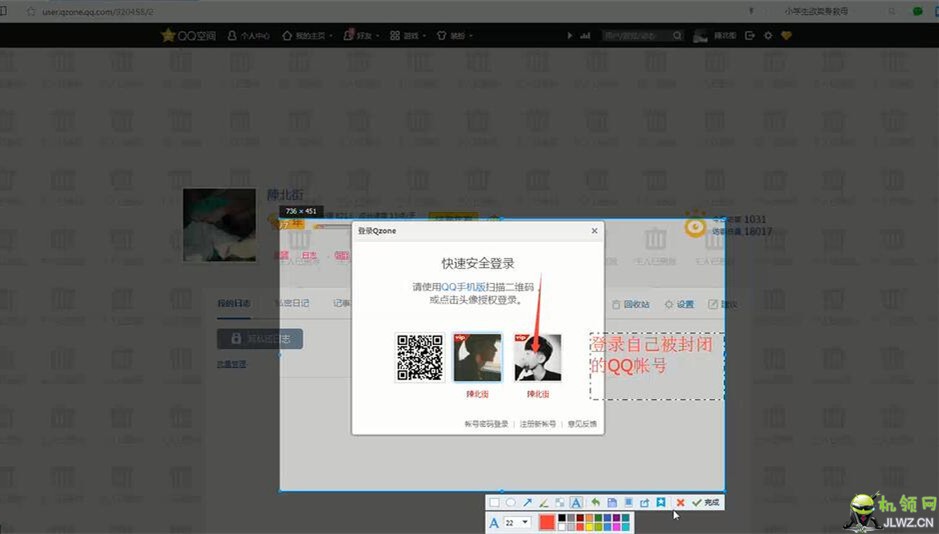Click the logout exit icon in navbar
Image resolution: width=939 pixels, height=534 pixels.
tap(750, 36)
